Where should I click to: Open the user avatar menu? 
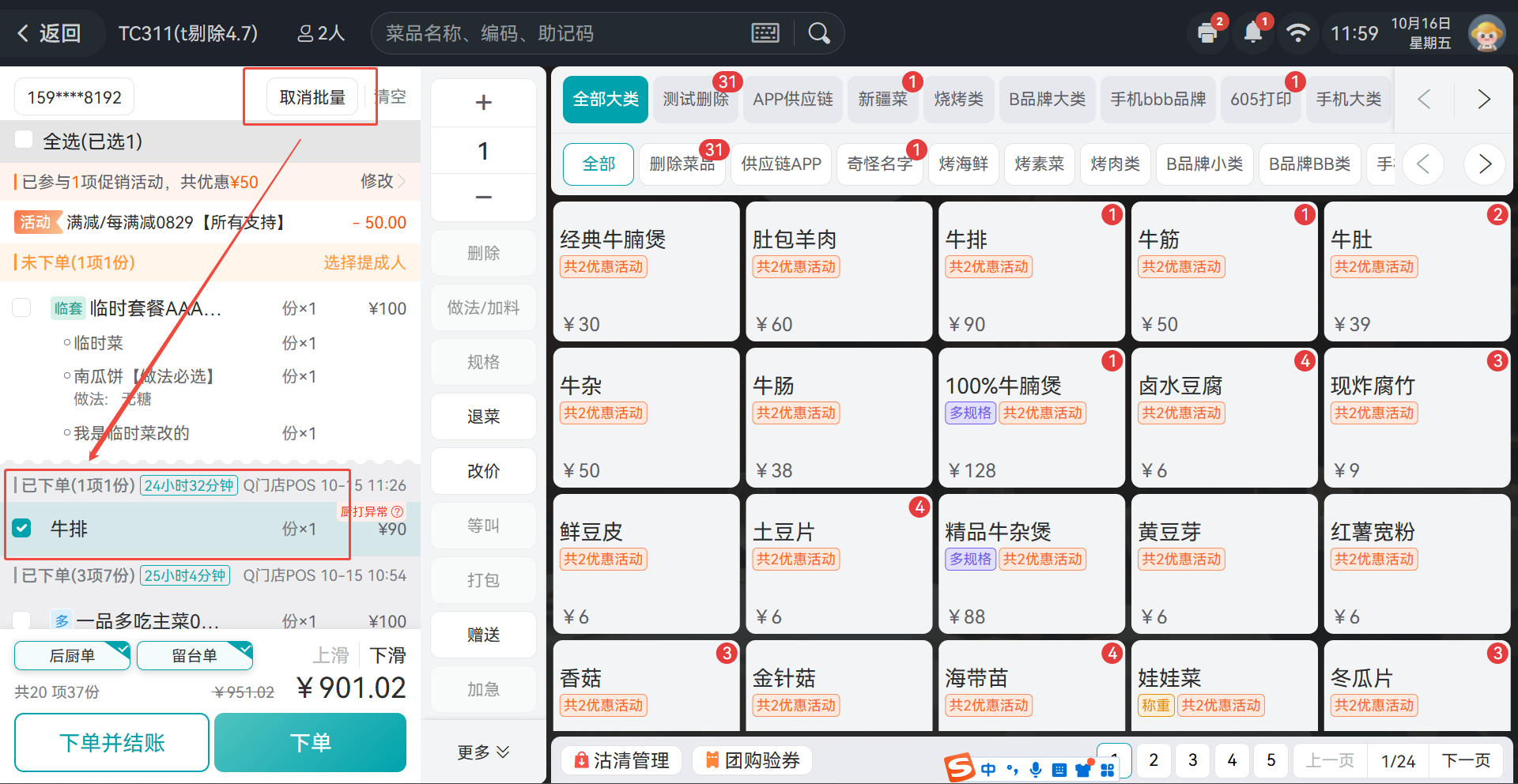[1486, 33]
